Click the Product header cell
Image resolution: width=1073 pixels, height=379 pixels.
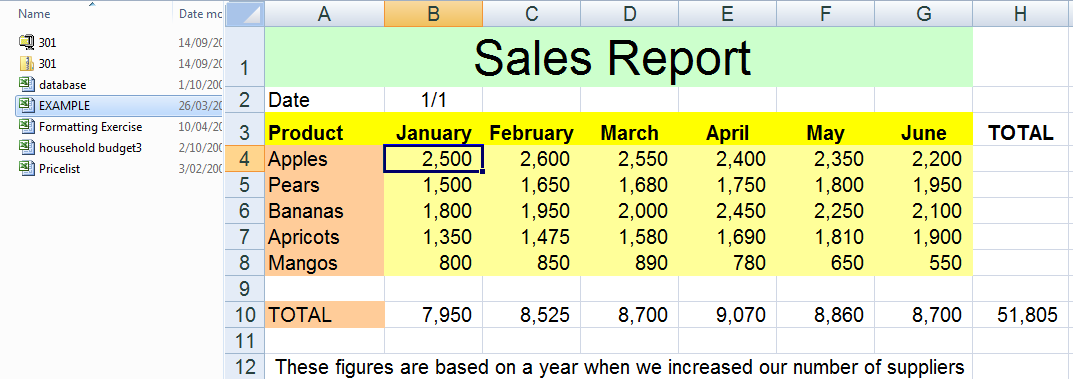[x=324, y=129]
